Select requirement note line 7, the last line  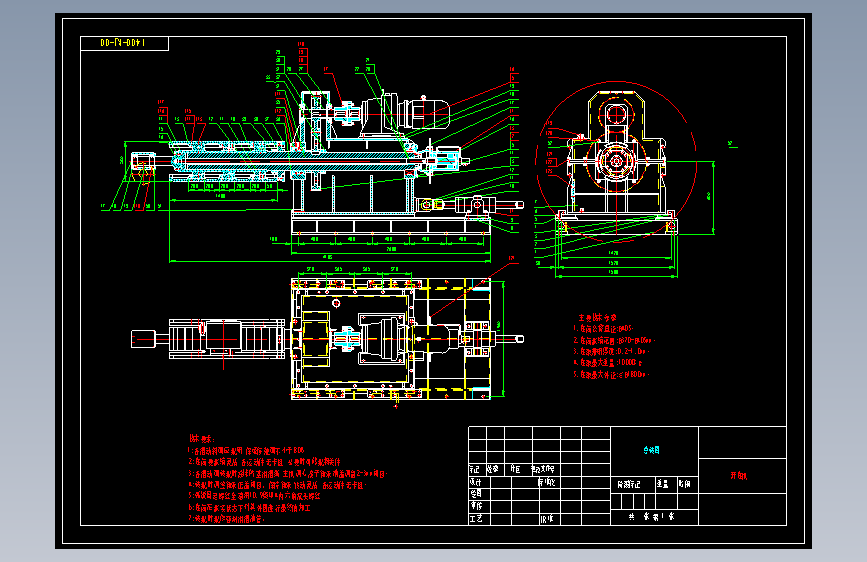point(227,519)
